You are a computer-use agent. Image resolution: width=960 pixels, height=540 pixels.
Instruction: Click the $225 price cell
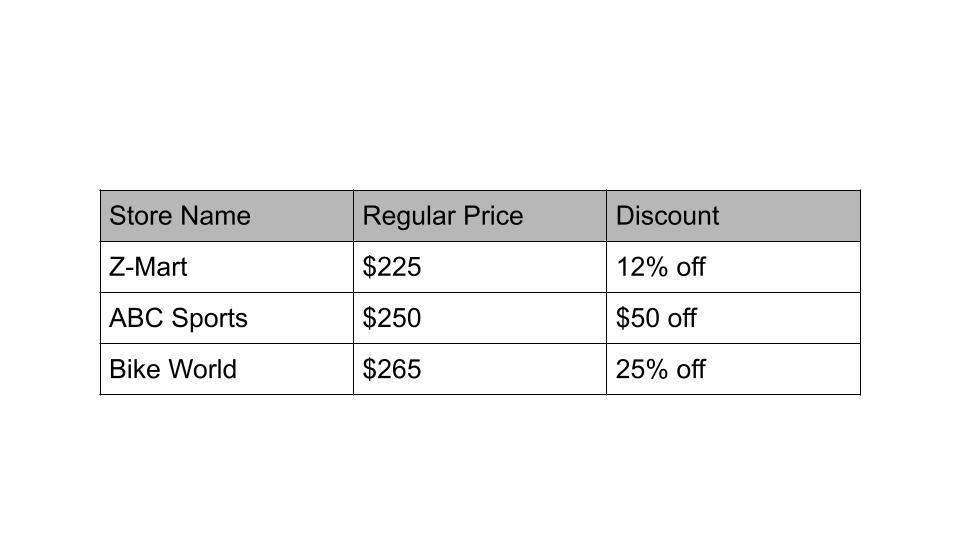480,267
